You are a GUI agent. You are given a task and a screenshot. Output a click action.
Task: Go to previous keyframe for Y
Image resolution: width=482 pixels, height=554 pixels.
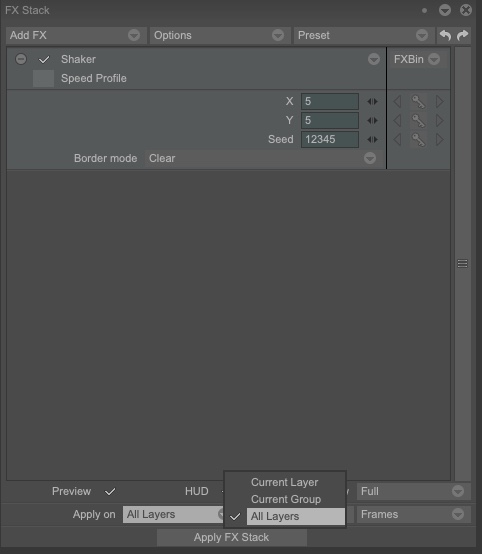click(x=397, y=120)
